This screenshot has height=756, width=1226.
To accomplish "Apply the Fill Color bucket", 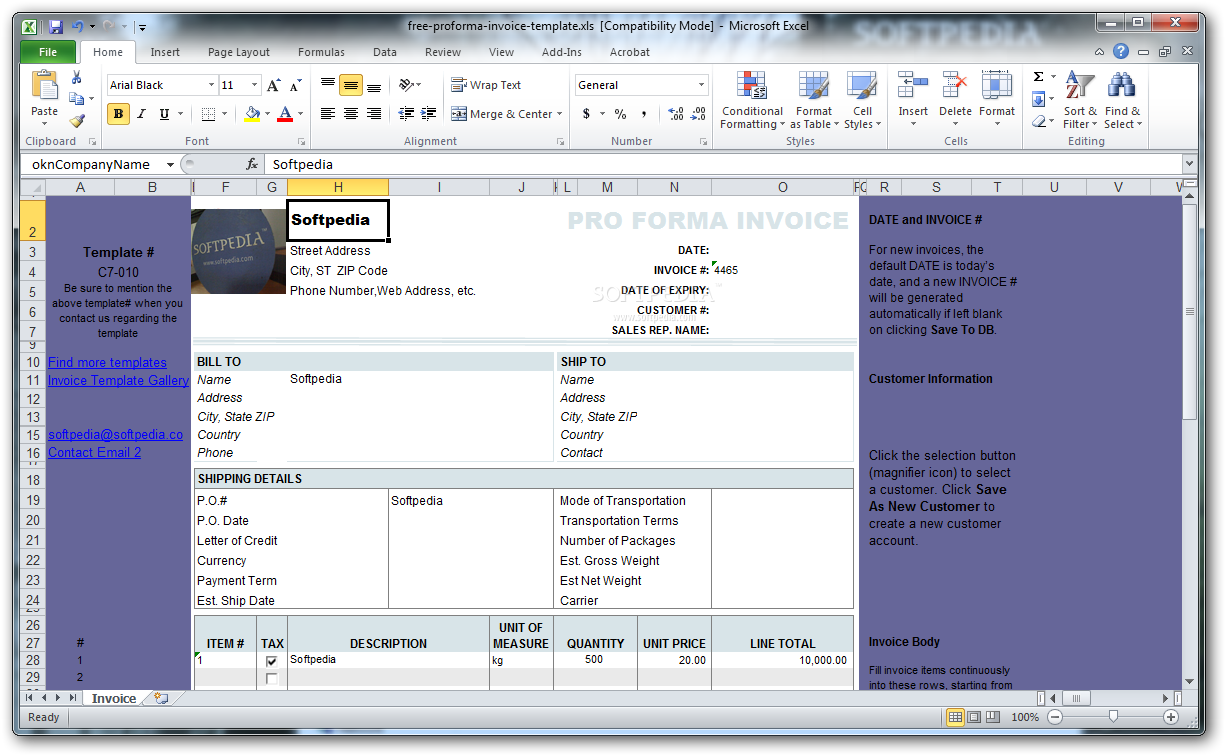I will coord(252,114).
